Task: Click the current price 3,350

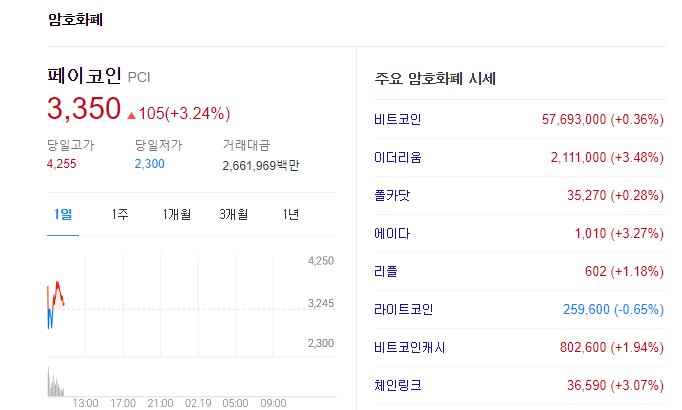Action: (x=84, y=108)
